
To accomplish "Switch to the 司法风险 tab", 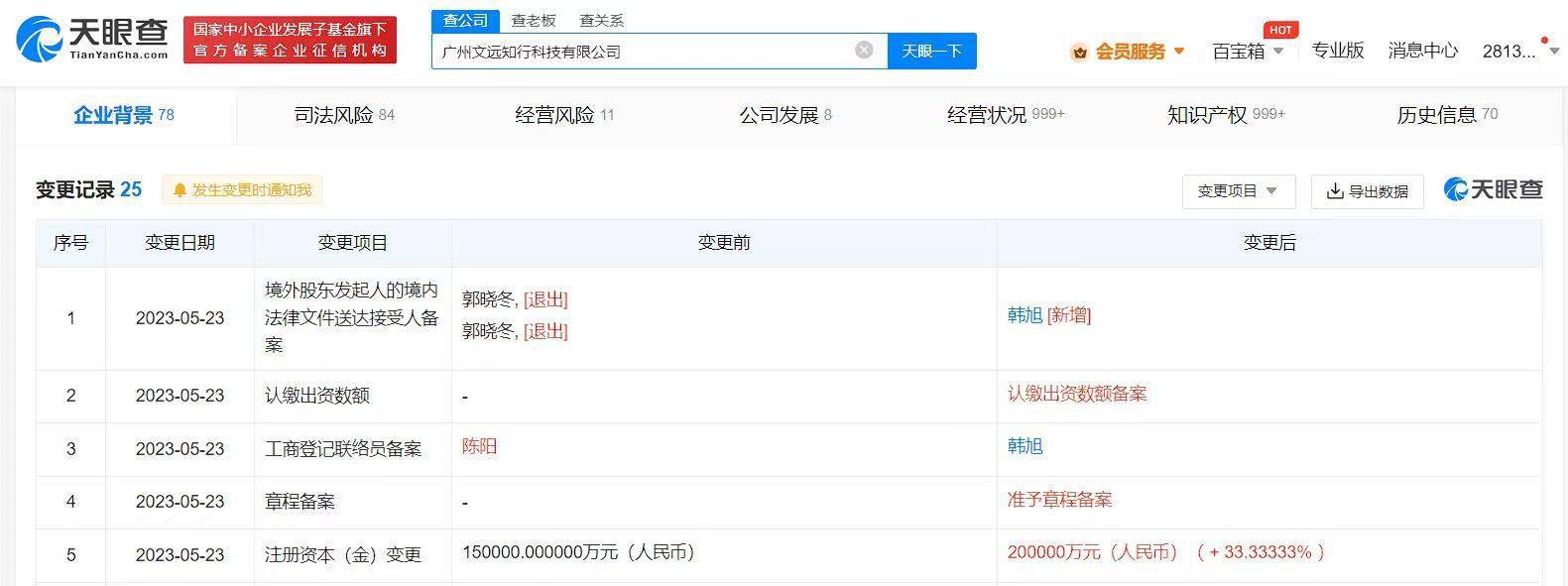I will coord(343,115).
